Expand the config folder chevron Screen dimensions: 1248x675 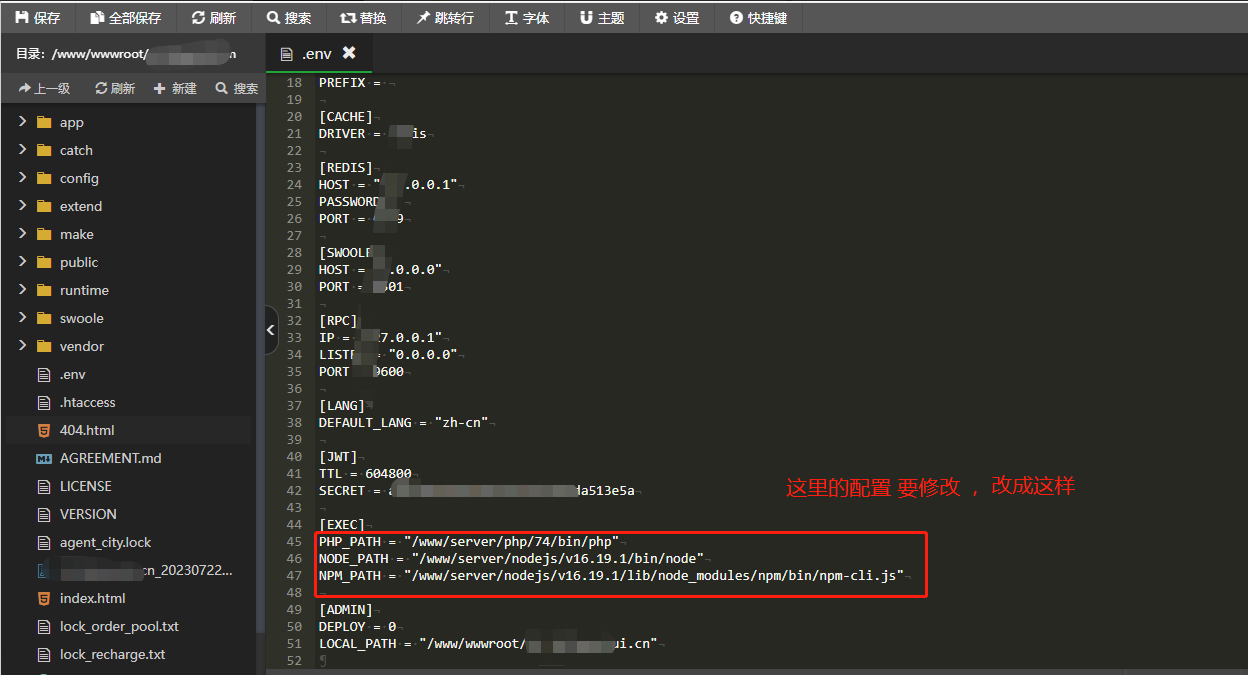(x=22, y=178)
